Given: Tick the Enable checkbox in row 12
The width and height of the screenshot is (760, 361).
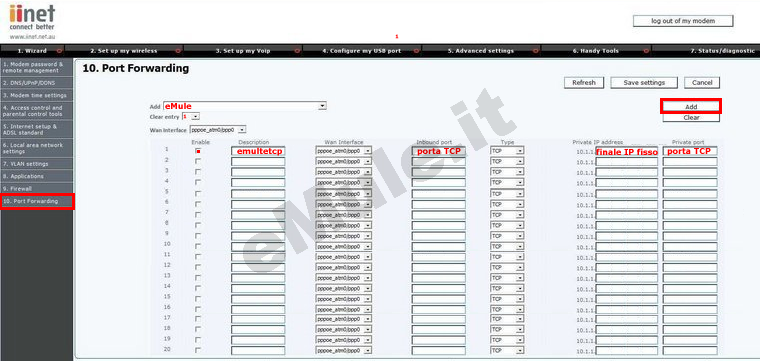Looking at the screenshot, I should coord(198,267).
